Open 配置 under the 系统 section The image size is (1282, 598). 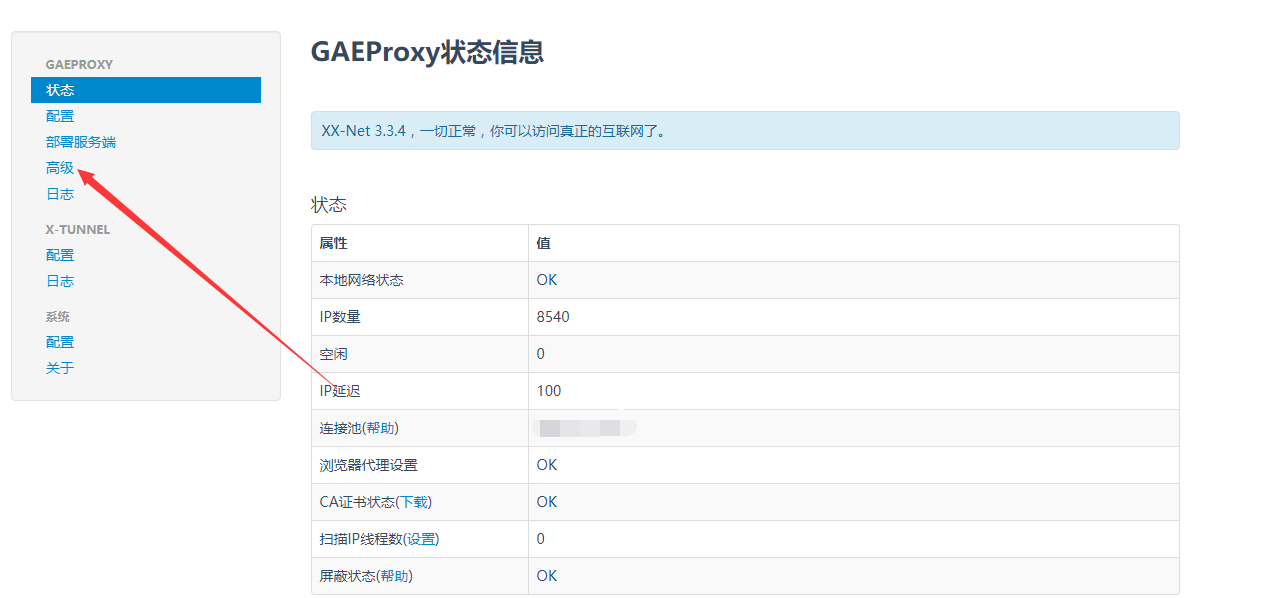(58, 341)
